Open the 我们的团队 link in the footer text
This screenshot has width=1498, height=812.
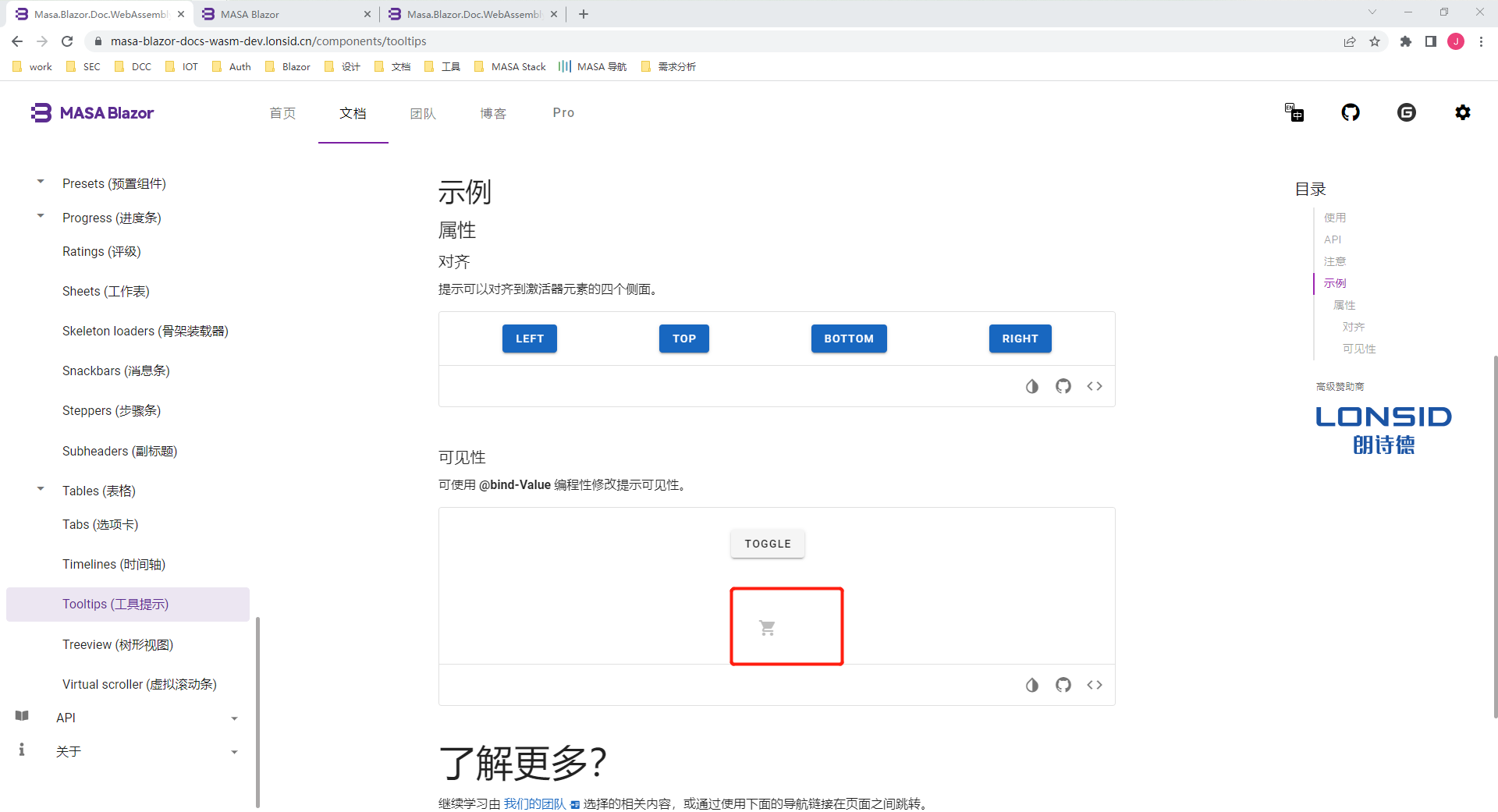534,803
